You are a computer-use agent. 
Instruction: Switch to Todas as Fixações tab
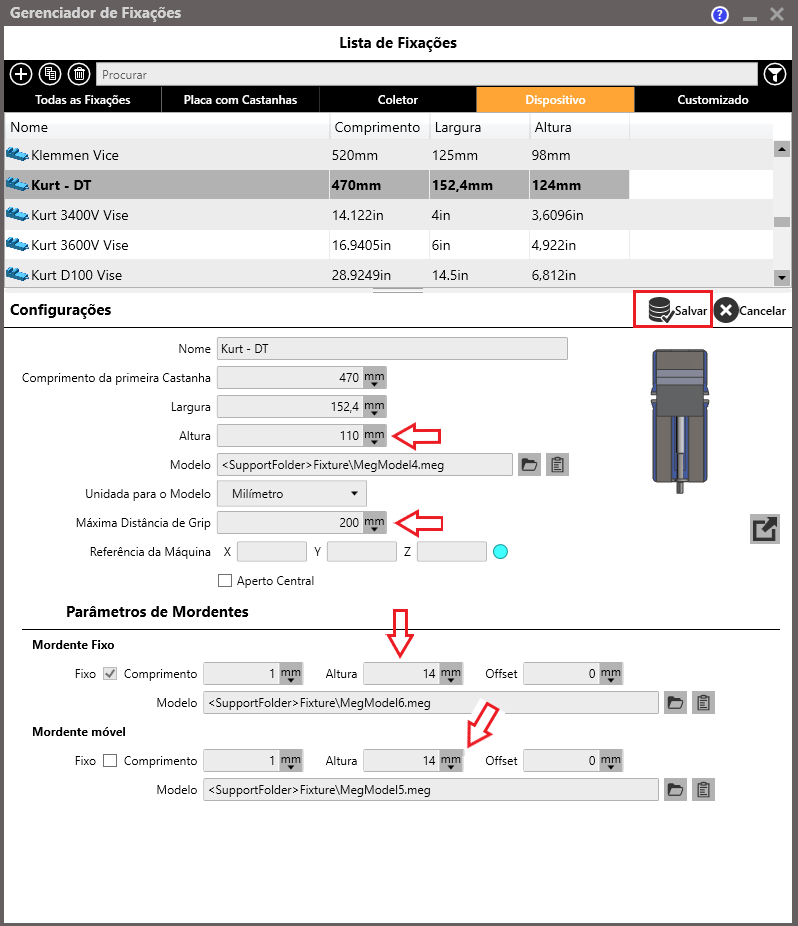pos(83,100)
